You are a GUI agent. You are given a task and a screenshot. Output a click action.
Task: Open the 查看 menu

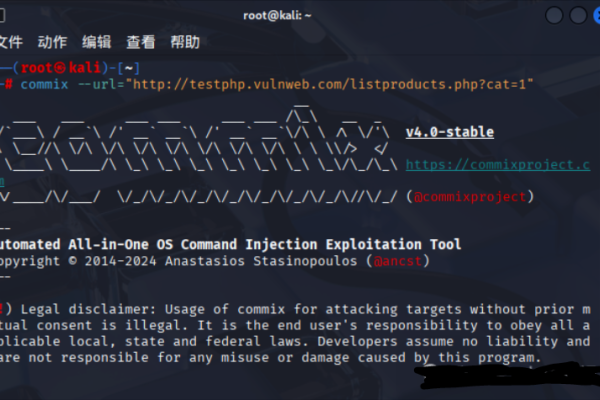141,41
